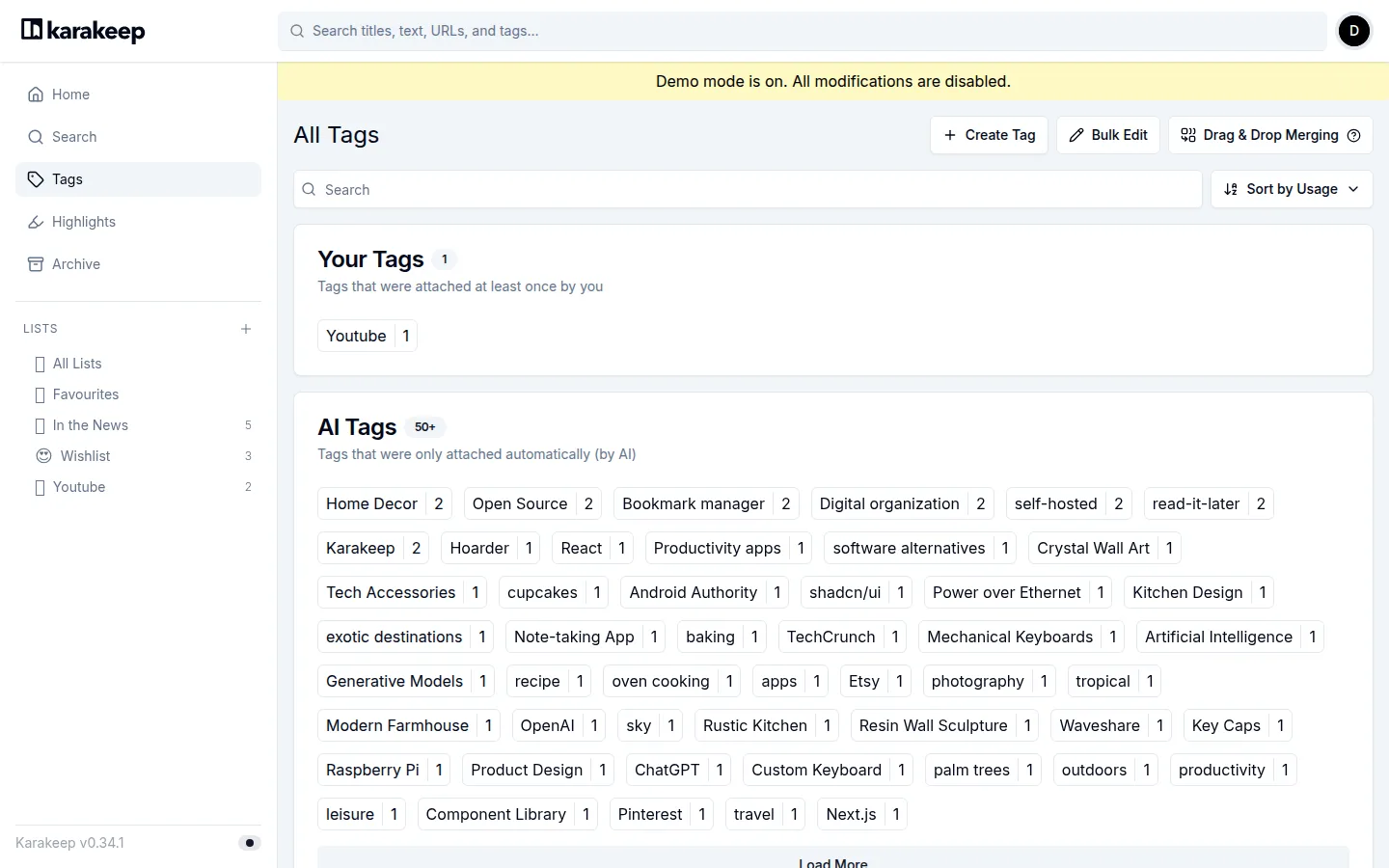Toggle Drag & Drop Merging

click(1270, 135)
